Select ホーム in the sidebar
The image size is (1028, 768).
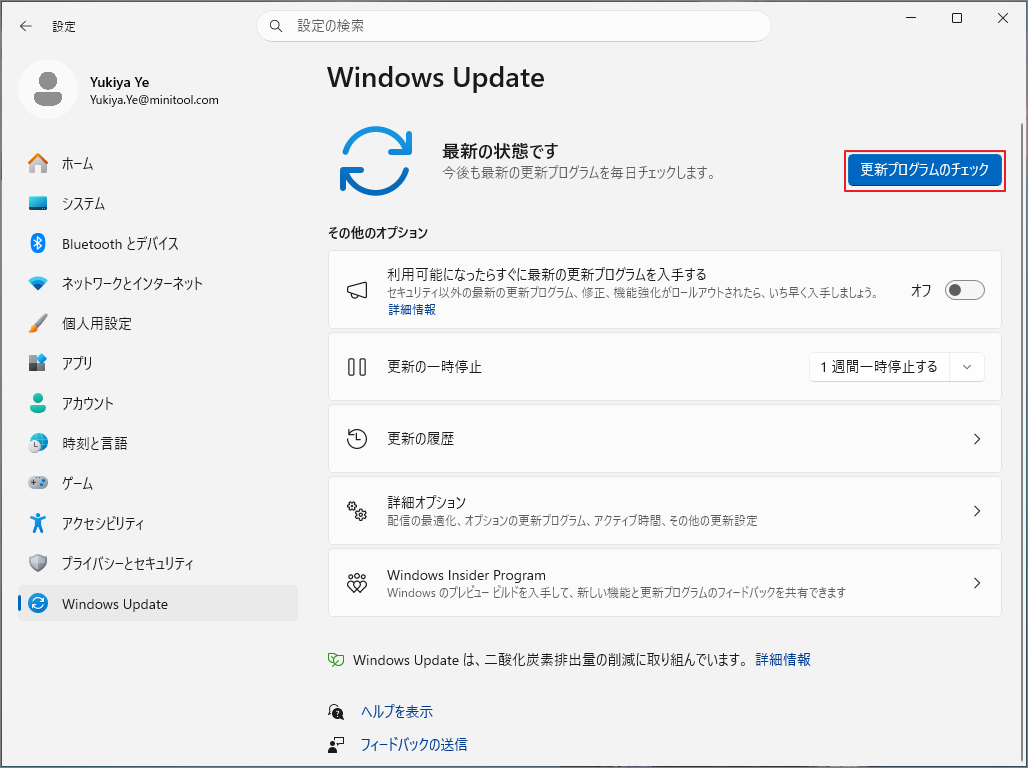pos(158,163)
